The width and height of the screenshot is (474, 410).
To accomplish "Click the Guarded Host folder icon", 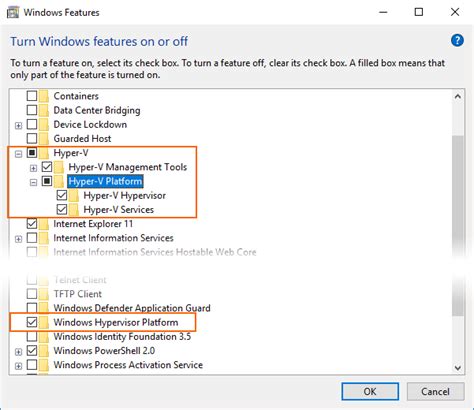I will [44, 138].
